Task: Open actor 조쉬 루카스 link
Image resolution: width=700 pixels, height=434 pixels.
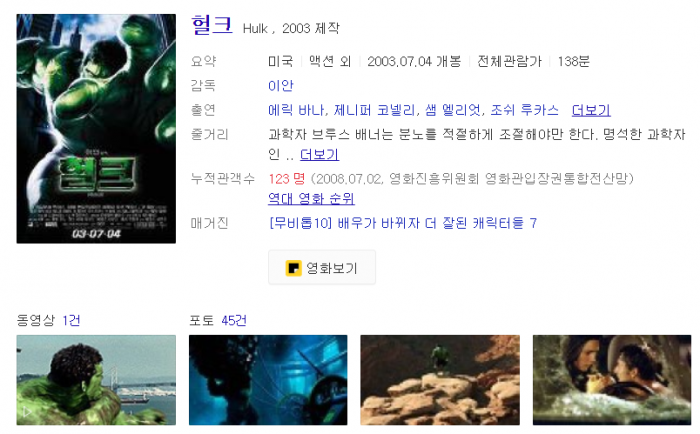Action: tap(525, 110)
